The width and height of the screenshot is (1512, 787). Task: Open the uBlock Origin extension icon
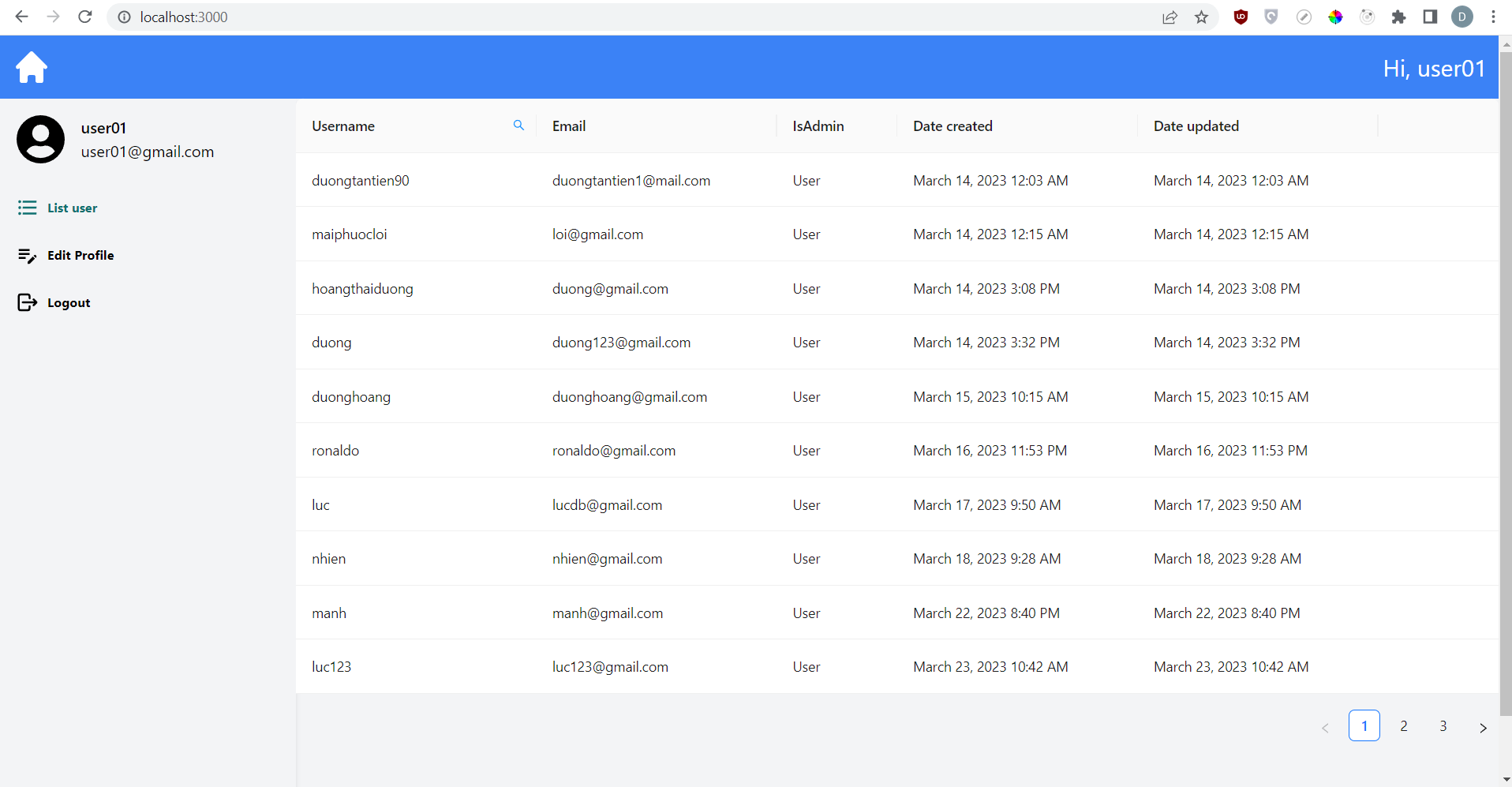[1241, 17]
